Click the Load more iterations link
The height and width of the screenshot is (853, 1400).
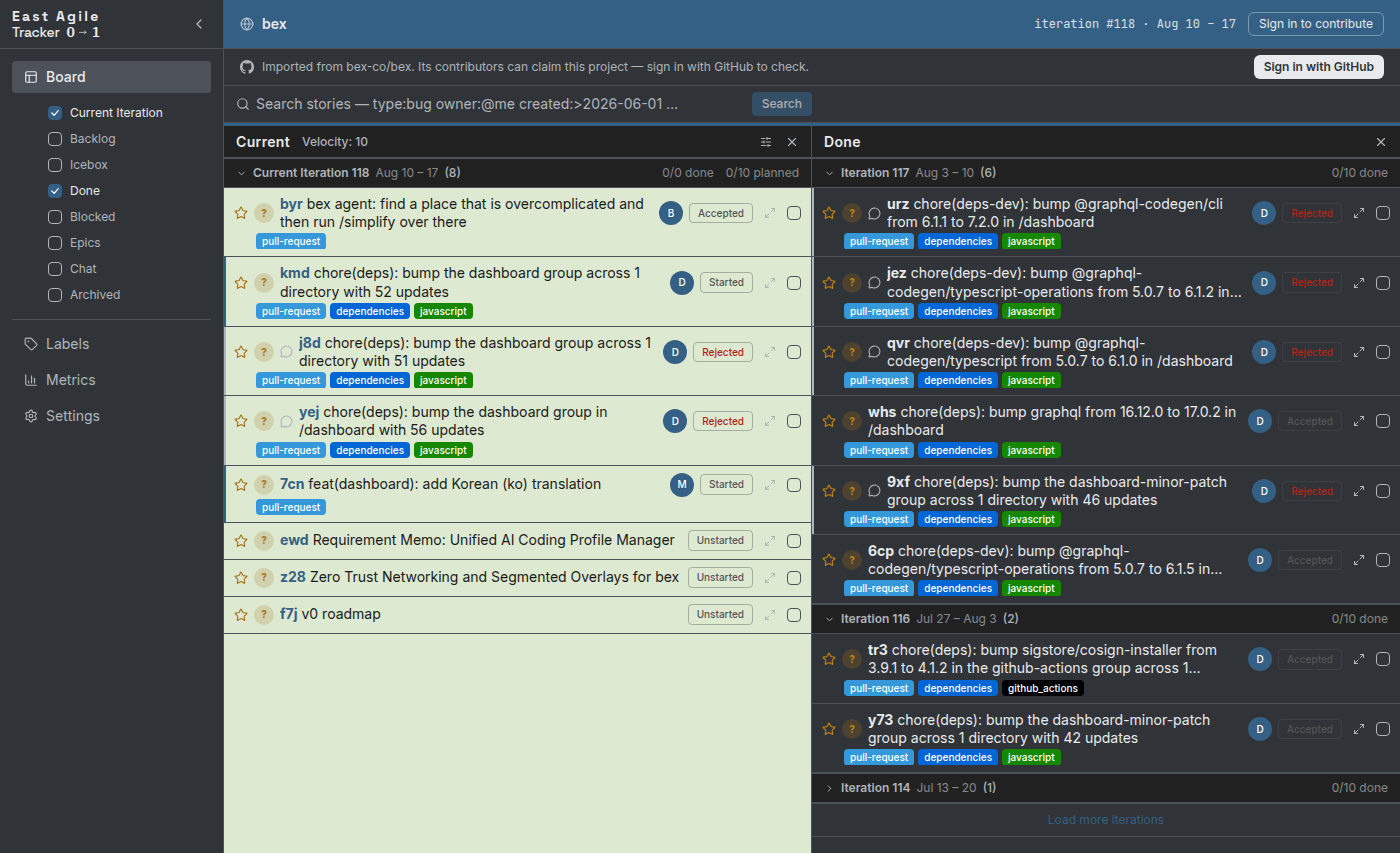(1105, 820)
